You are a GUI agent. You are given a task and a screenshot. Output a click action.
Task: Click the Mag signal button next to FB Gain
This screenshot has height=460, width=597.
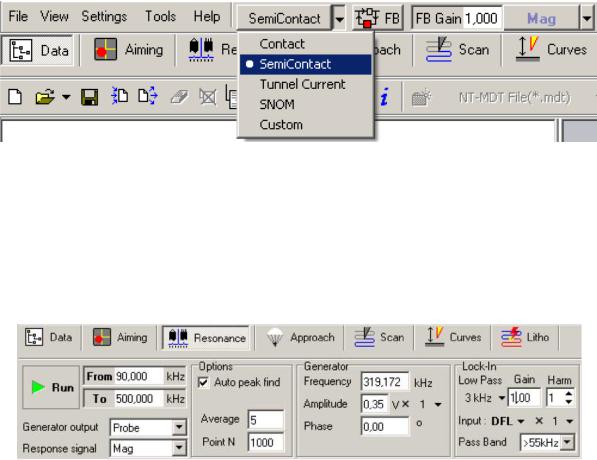[541, 18]
